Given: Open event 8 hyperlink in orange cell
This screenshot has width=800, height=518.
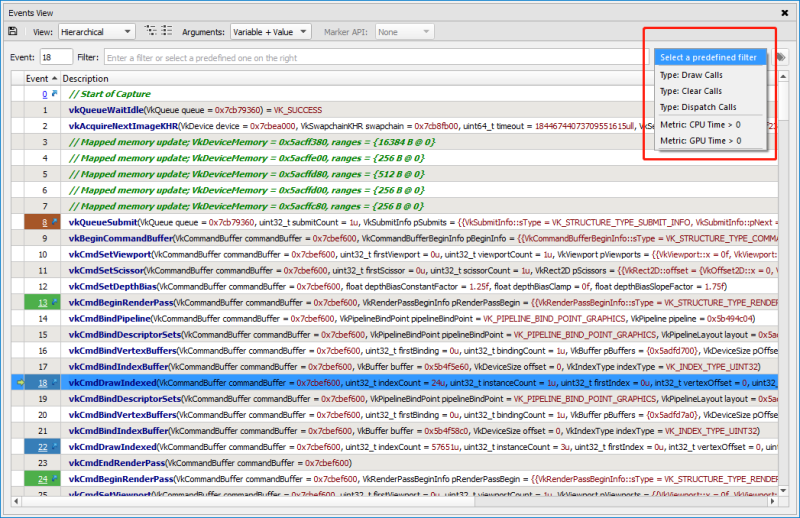Looking at the screenshot, I should [45, 222].
